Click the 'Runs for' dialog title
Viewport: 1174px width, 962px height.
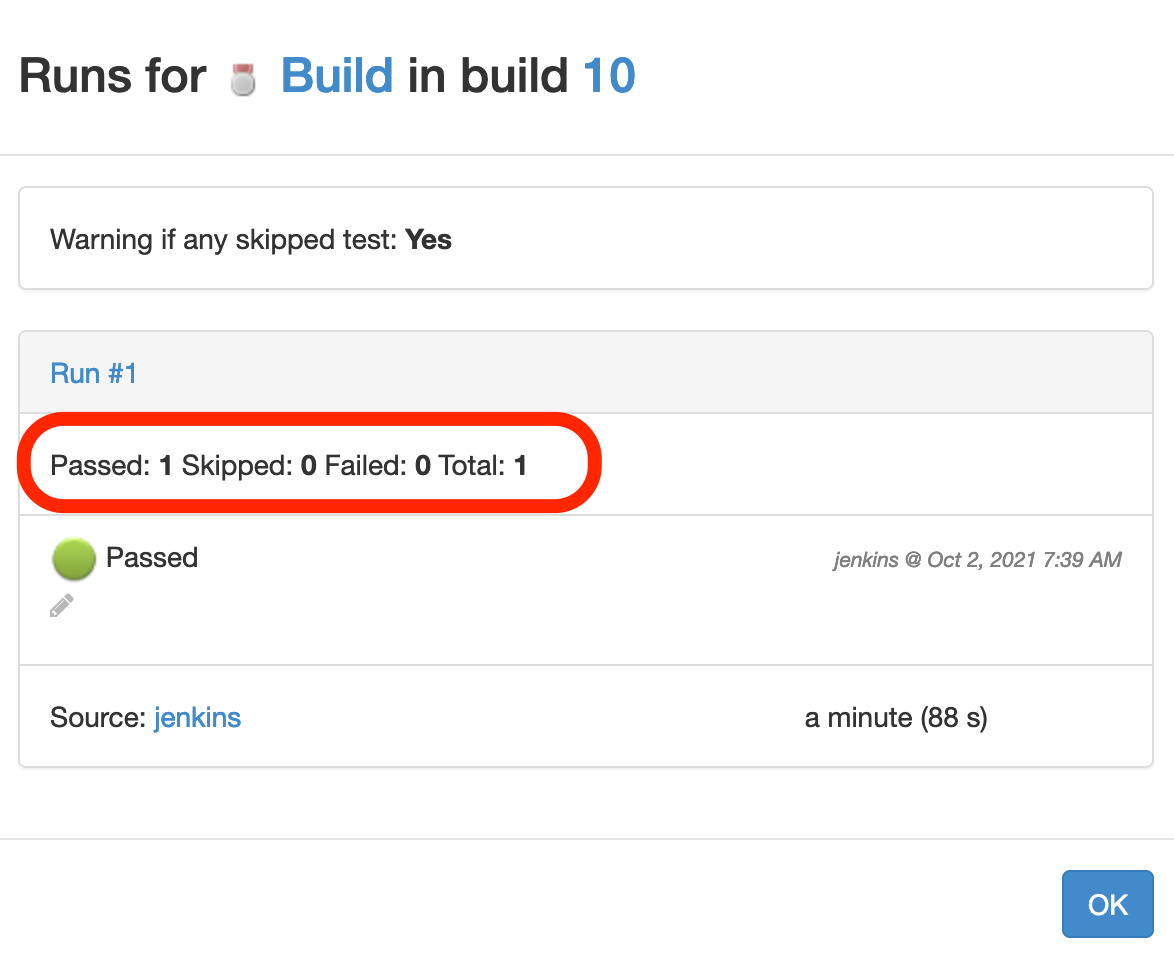click(112, 76)
